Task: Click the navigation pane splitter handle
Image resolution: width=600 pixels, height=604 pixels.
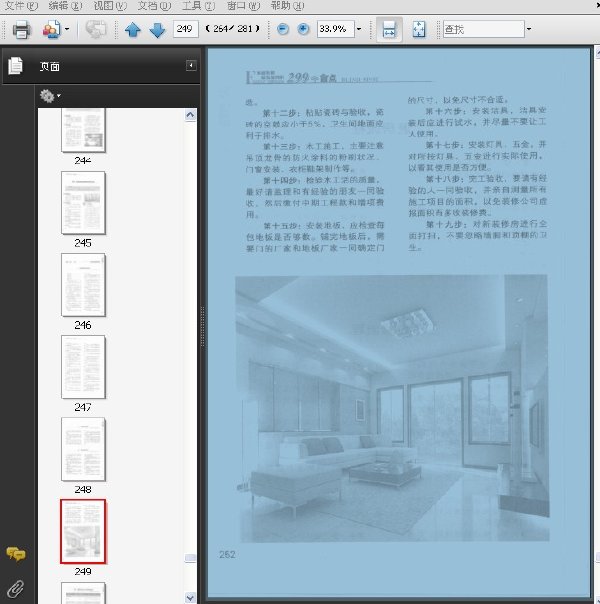Action: (x=203, y=327)
